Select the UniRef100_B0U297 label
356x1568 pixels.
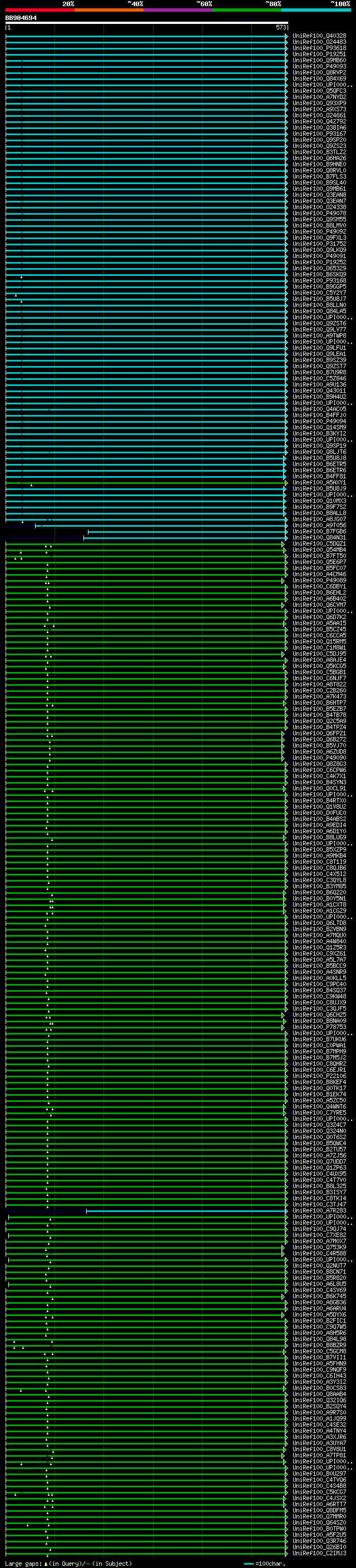319,1473
